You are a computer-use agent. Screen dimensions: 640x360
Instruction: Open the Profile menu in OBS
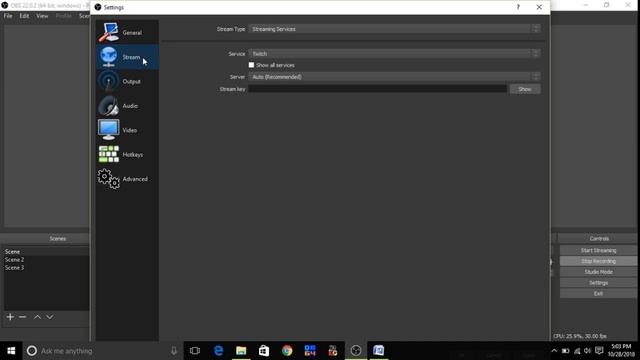63,16
